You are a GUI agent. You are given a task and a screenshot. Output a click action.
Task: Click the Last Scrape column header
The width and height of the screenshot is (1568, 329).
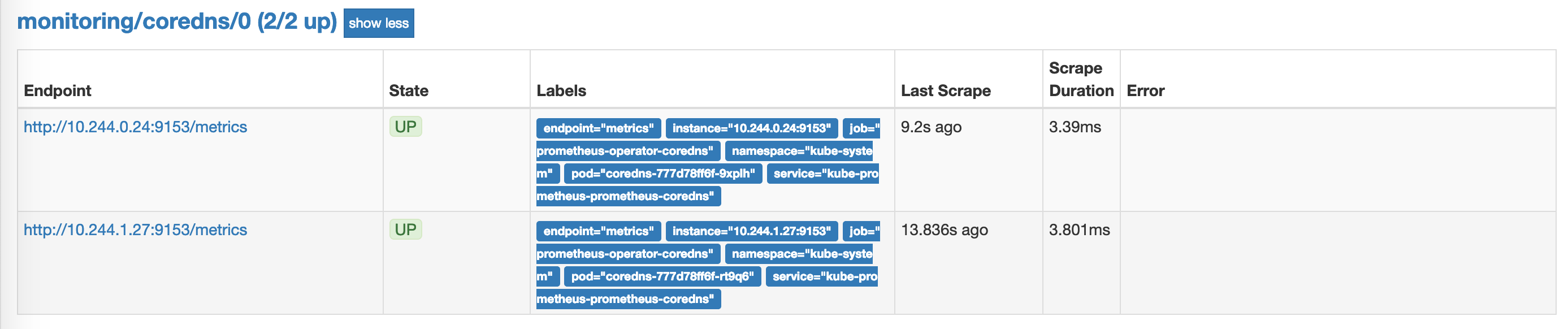coord(945,91)
